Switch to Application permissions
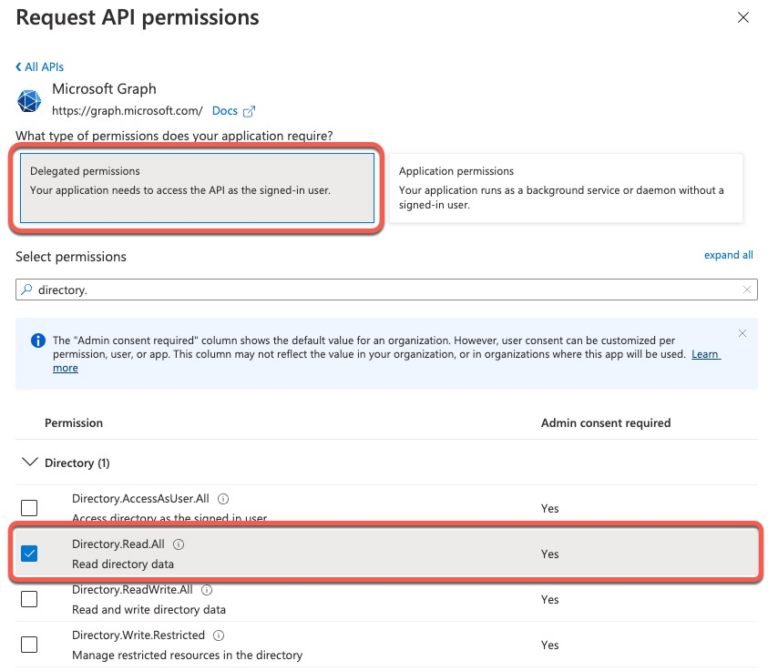Screen dimensions: 768x671 [565, 187]
